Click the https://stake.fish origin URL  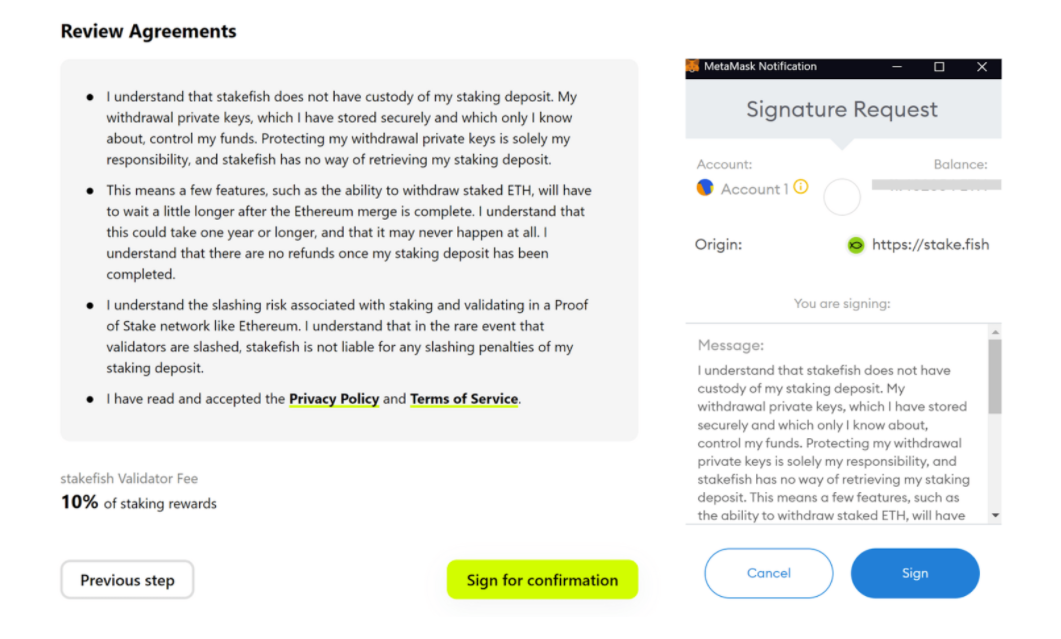[930, 244]
